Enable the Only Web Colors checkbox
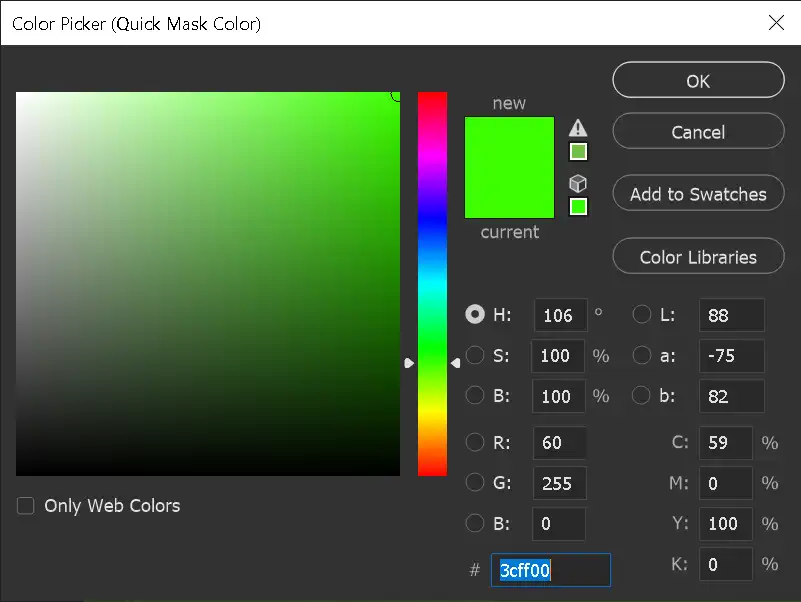The image size is (801, 602). coord(25,506)
